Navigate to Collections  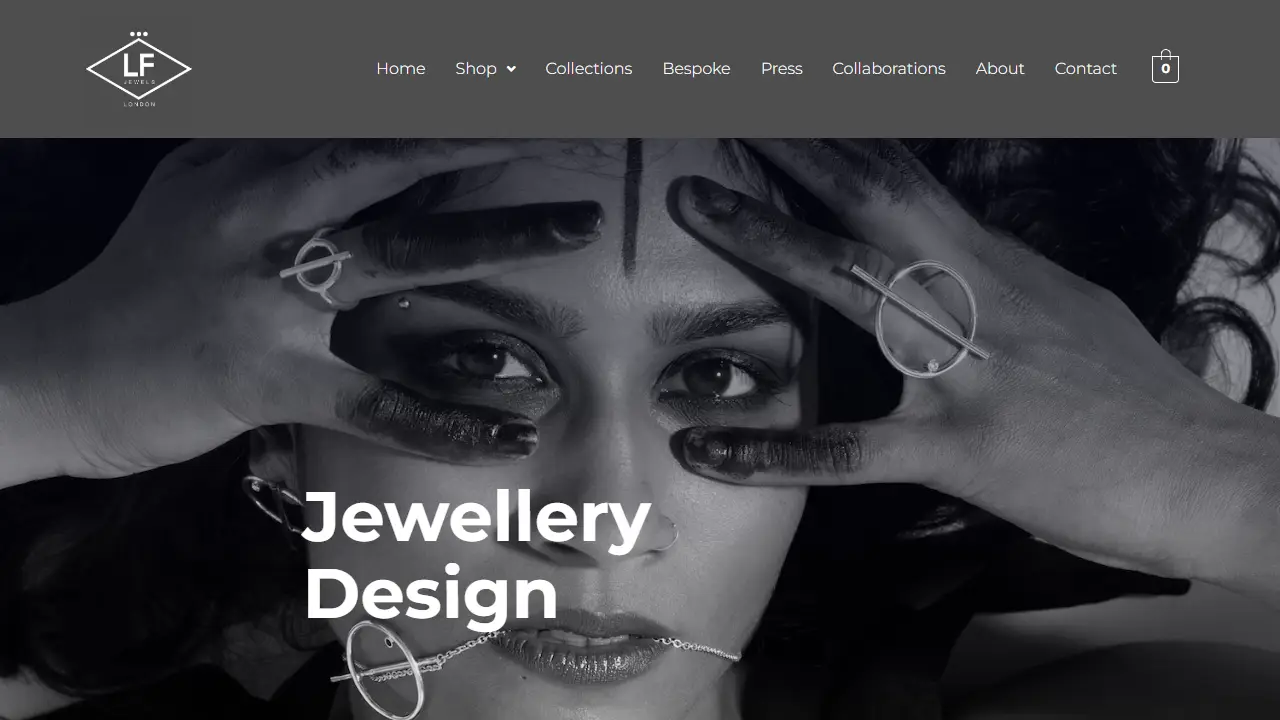[588, 68]
